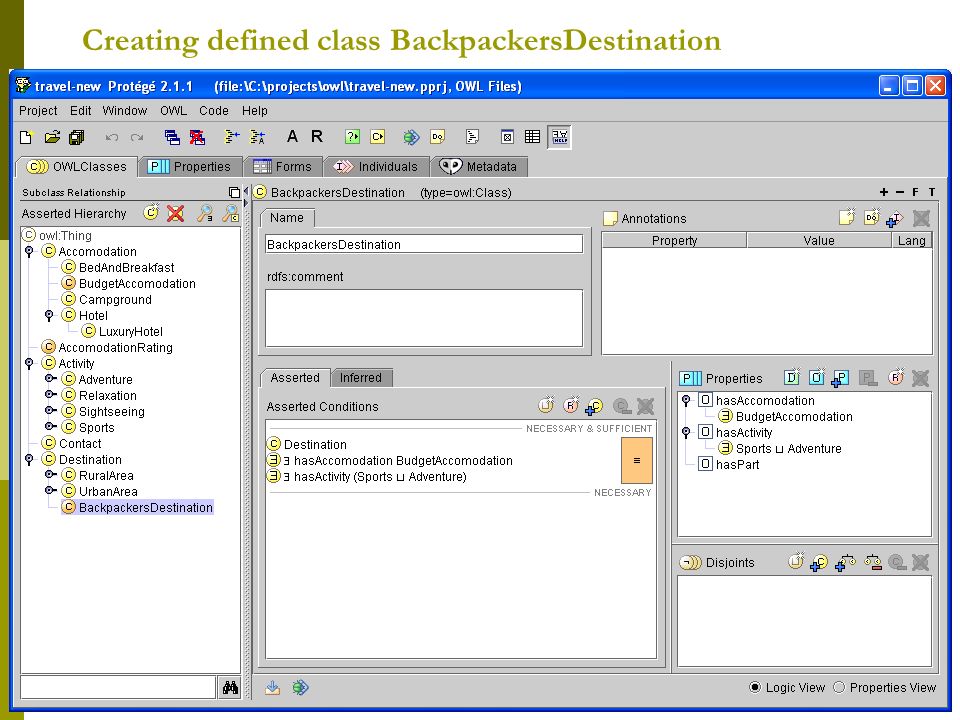Click the add annotation note icon
Viewport: 960px width, 720px height.
tap(847, 217)
